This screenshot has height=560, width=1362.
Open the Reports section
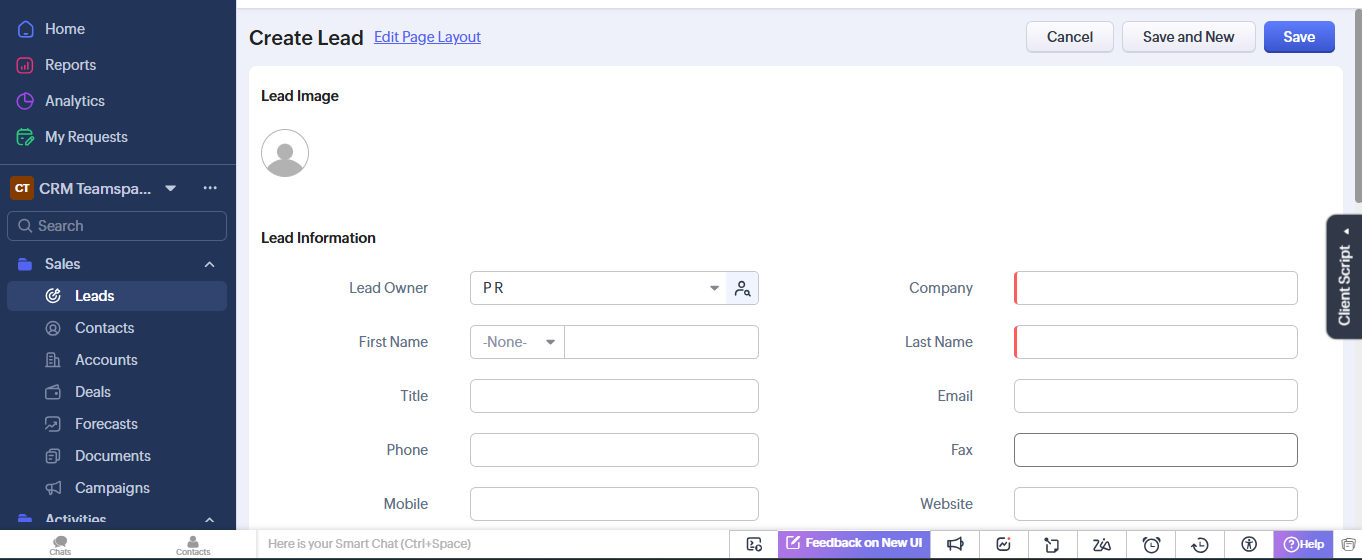point(70,65)
